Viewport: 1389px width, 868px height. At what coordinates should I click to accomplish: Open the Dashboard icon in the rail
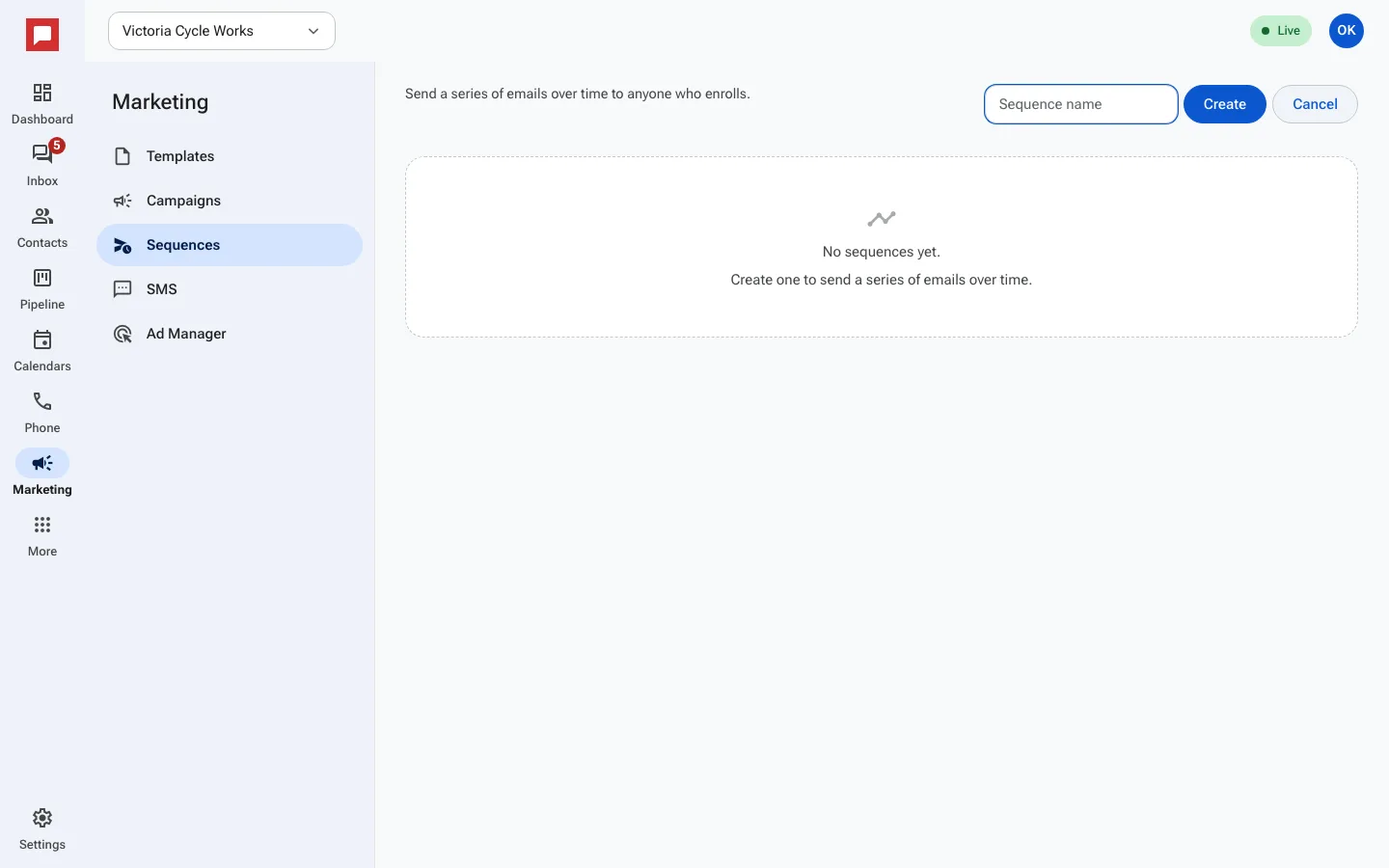(42, 93)
